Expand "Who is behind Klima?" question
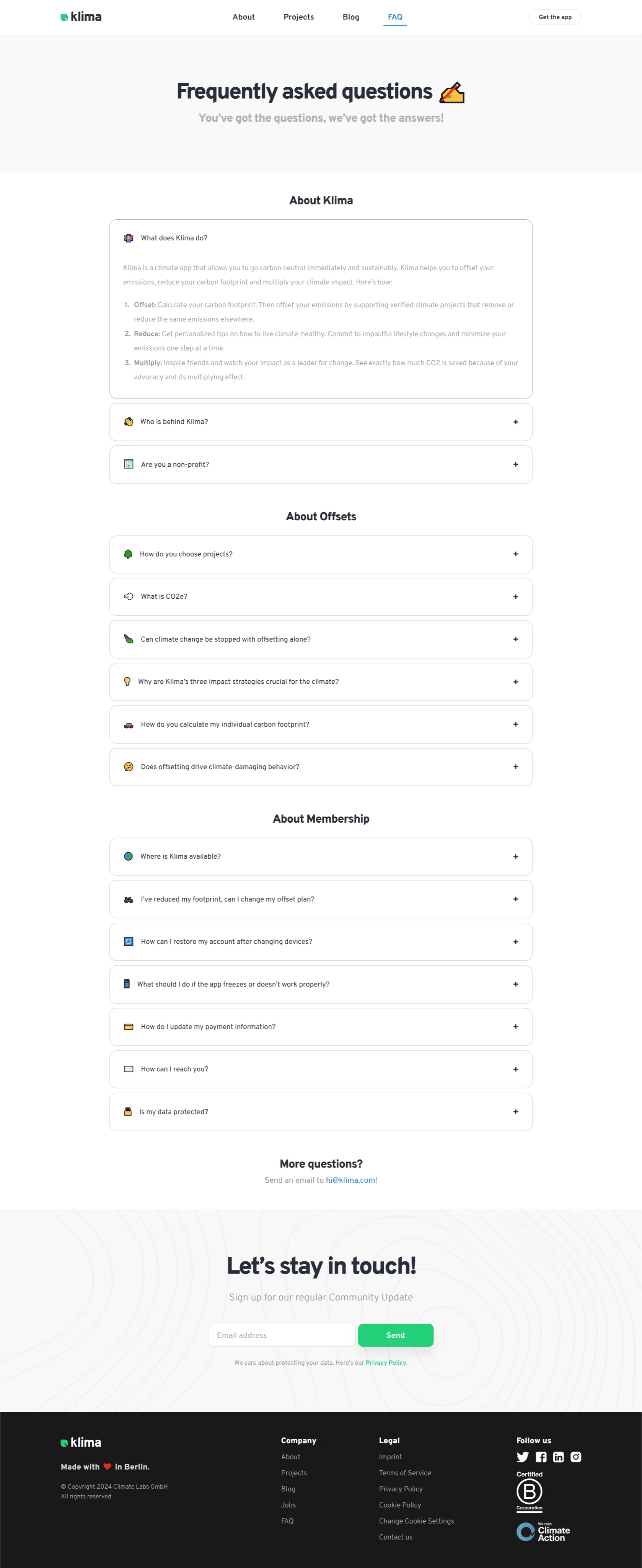642x1568 pixels. click(321, 422)
